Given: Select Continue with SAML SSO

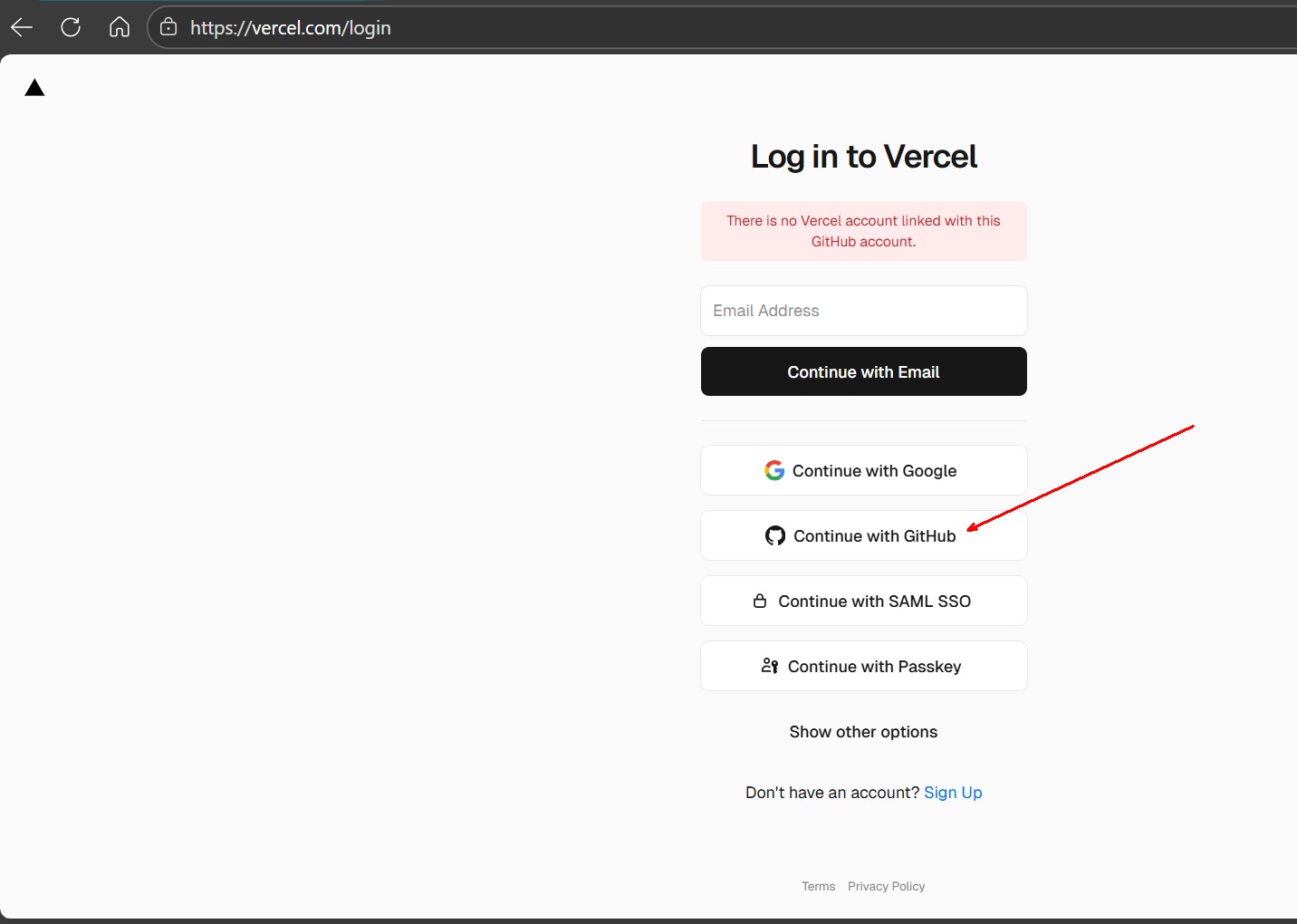Looking at the screenshot, I should coord(863,601).
